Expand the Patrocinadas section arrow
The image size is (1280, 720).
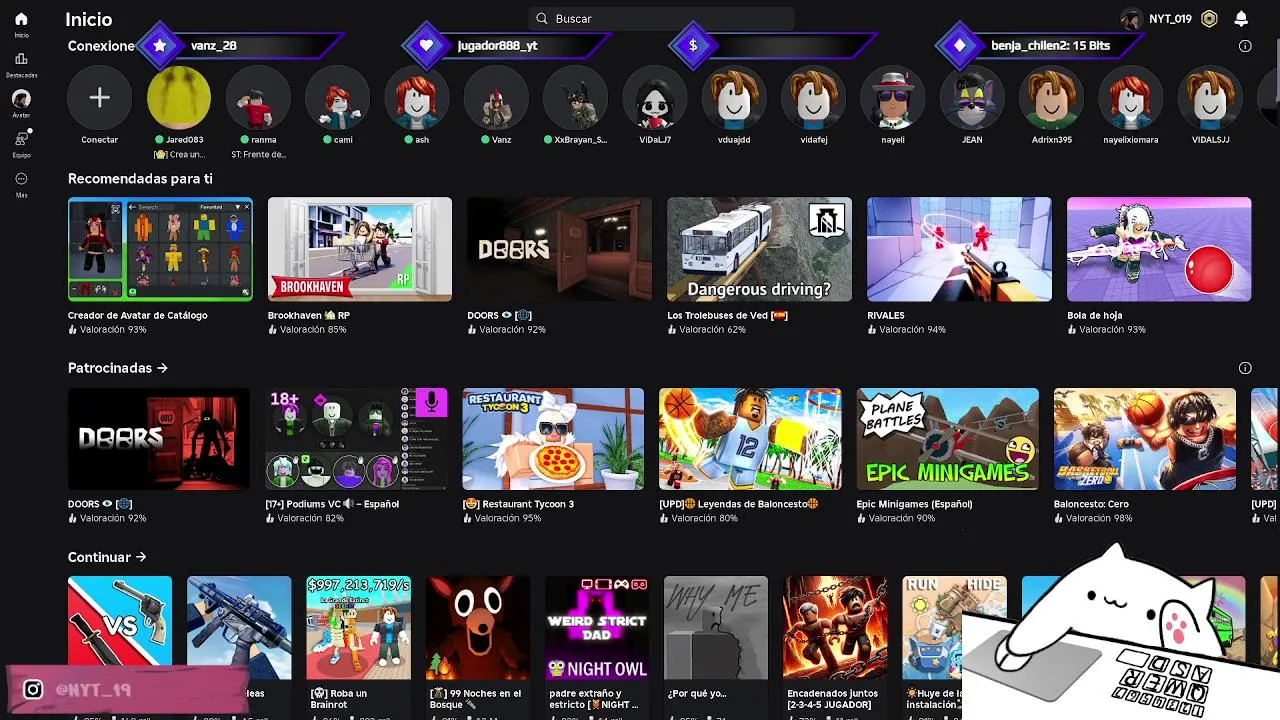pos(162,368)
